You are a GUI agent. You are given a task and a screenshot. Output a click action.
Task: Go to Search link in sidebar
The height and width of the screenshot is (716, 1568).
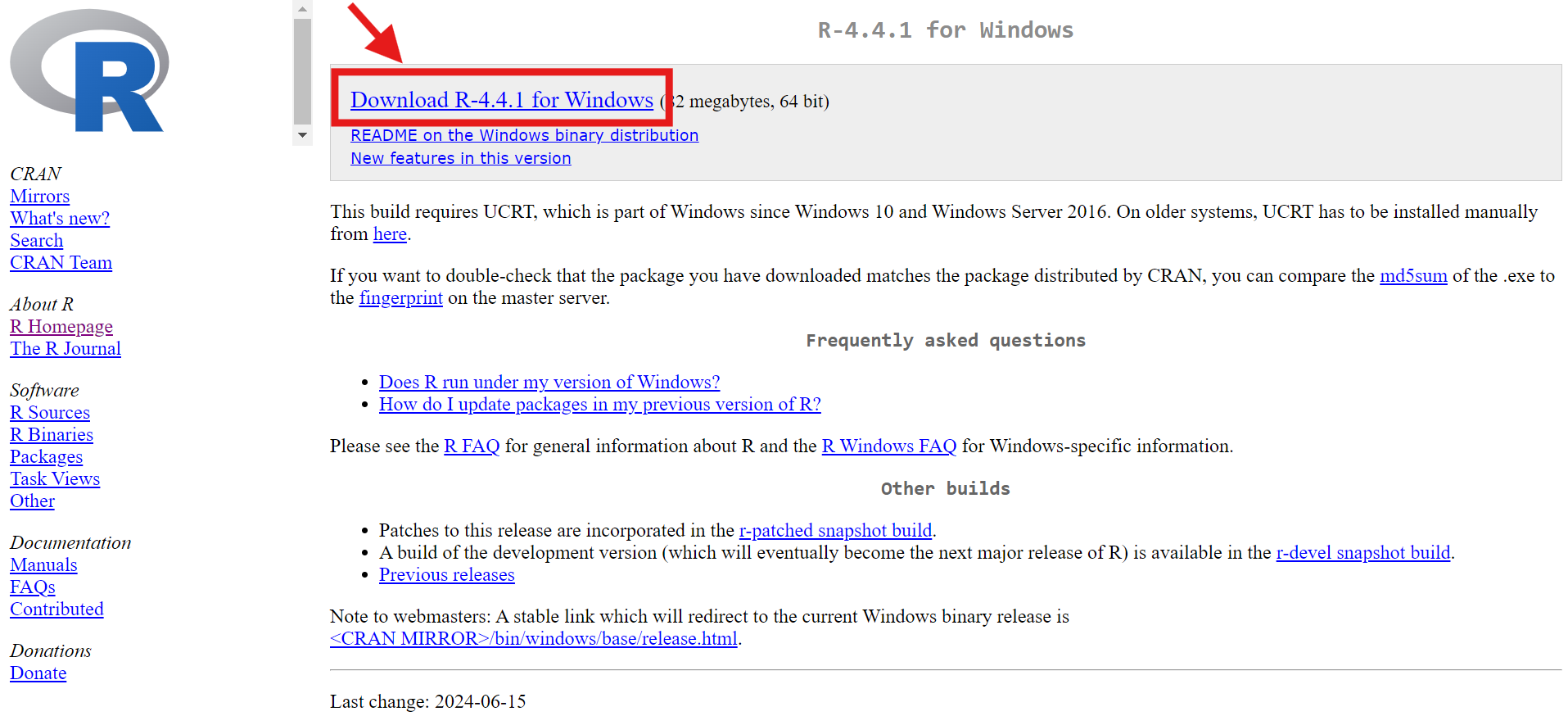point(36,241)
